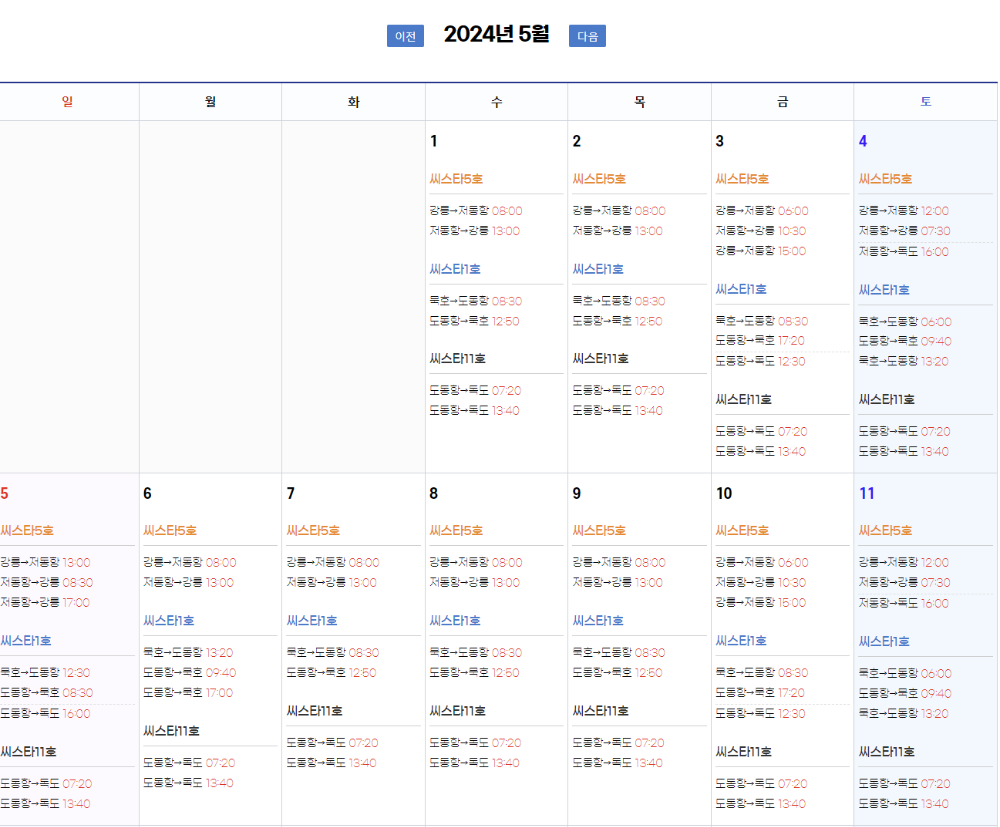The width and height of the screenshot is (1000, 827).
Task: Select the 화 (Tuesday) column header
Action: click(x=353, y=101)
